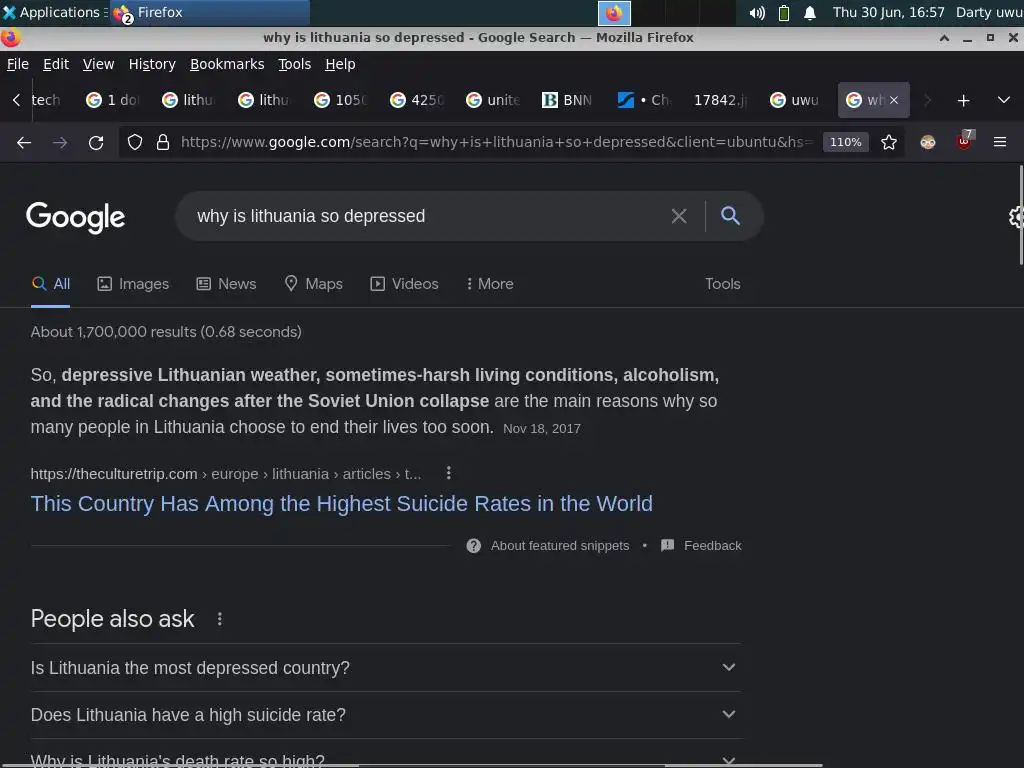List all tabs dropdown arrow
Viewport: 1024px width, 768px height.
[x=1004, y=100]
